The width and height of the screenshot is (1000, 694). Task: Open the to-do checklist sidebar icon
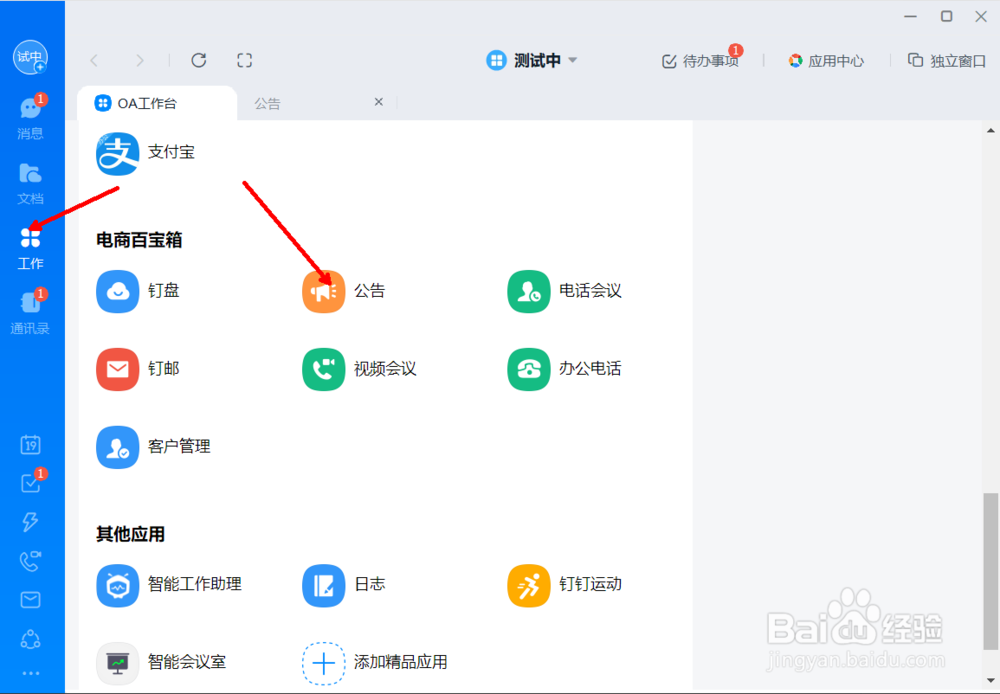(30, 483)
